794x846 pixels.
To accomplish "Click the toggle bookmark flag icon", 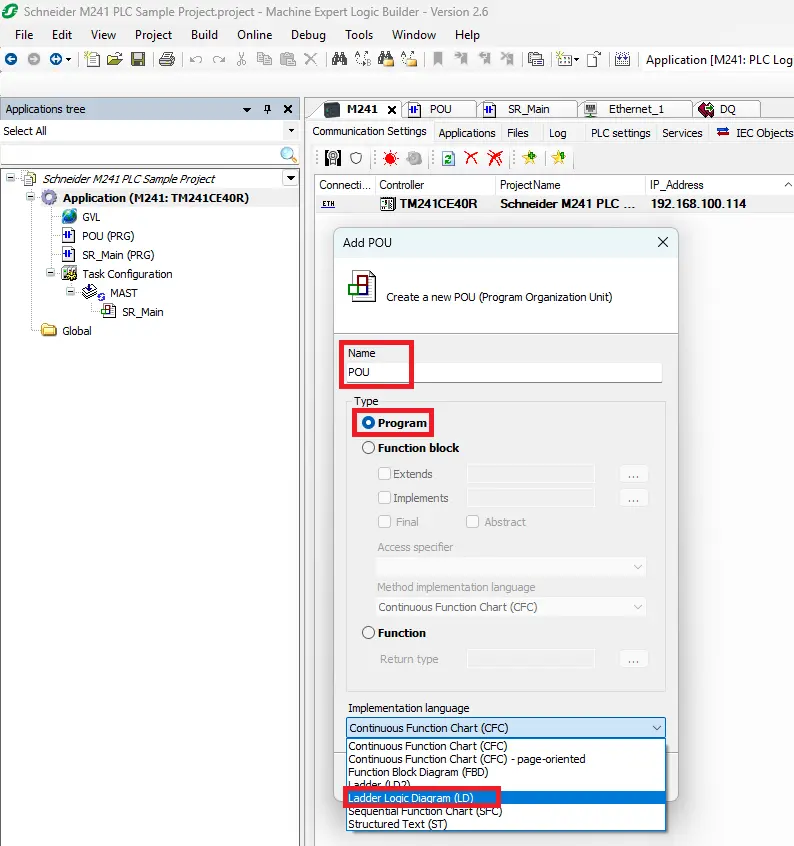I will pyautogui.click(x=438, y=59).
